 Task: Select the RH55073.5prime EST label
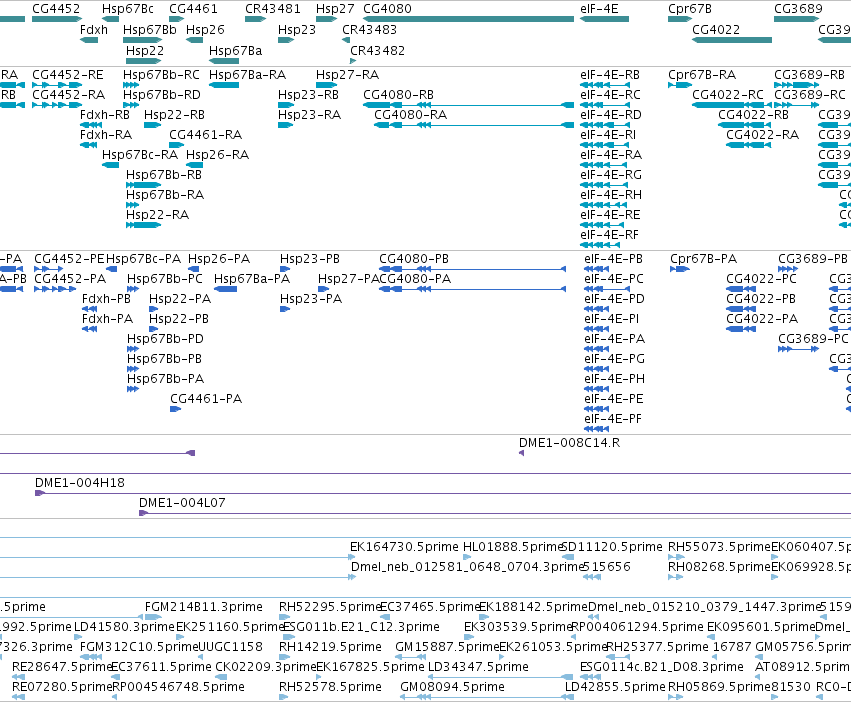[719, 547]
